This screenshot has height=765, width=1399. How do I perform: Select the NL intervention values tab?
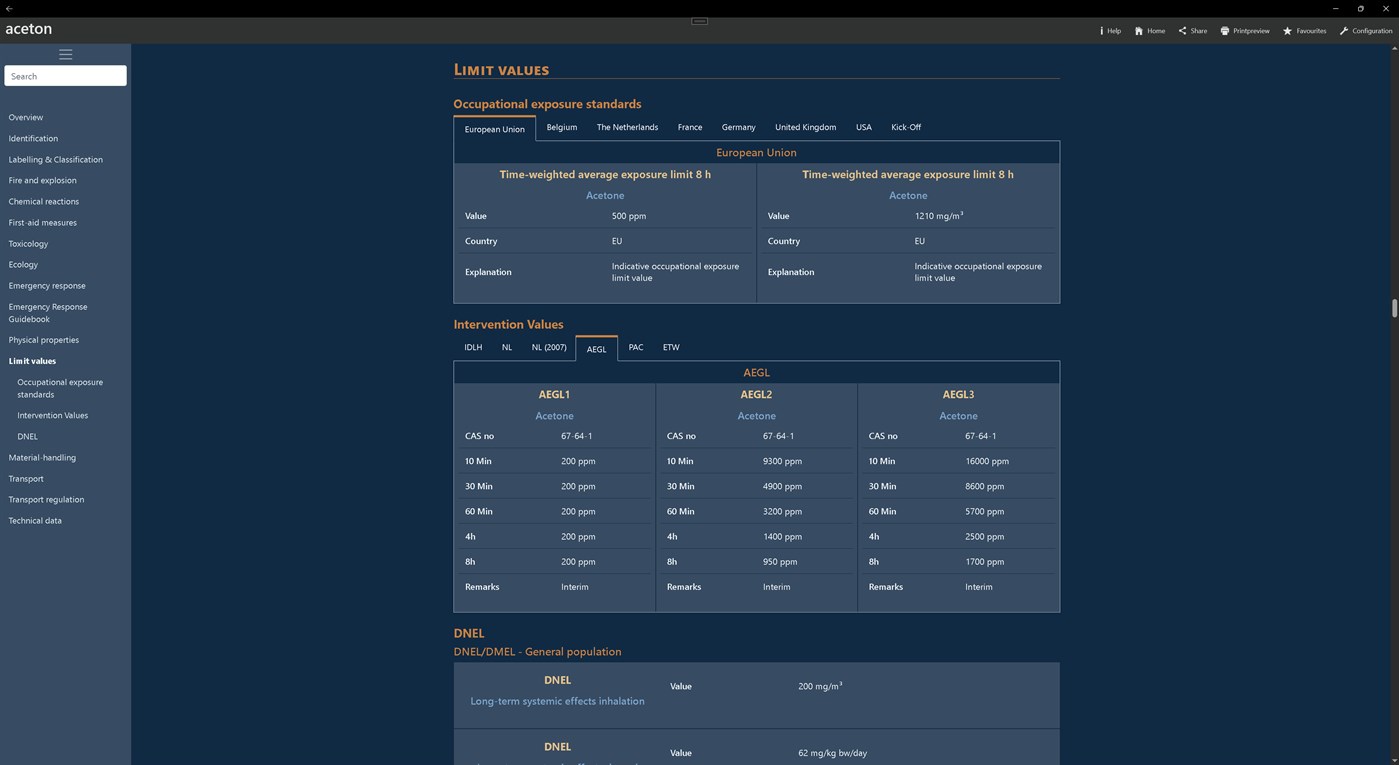tap(507, 347)
